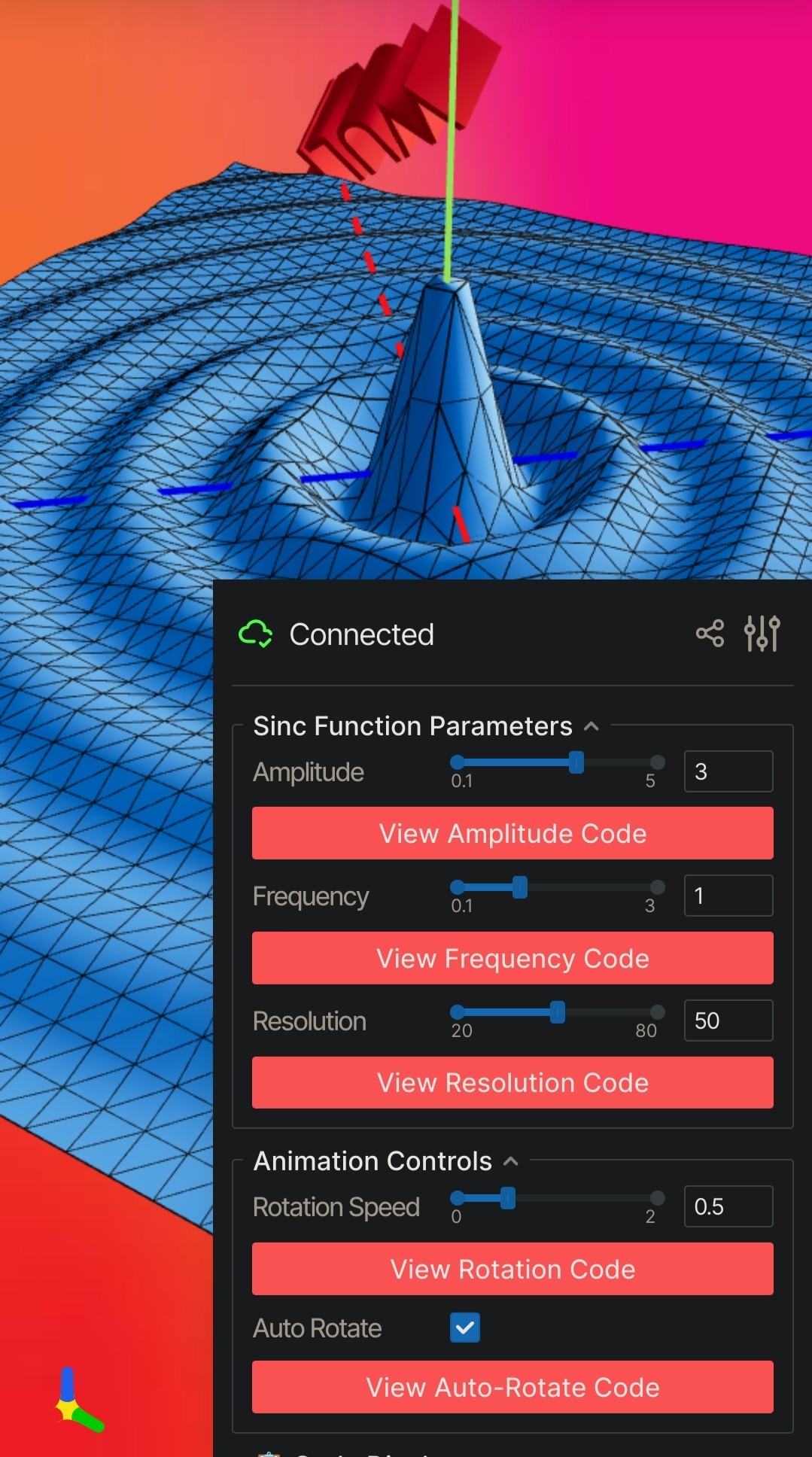Click the Frequency slider thumb
Image resolution: width=812 pixels, height=1457 pixels.
coord(520,887)
